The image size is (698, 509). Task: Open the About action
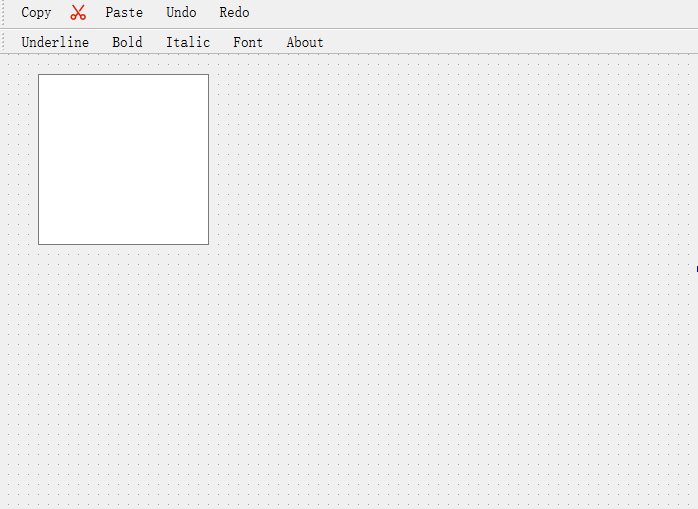tap(305, 42)
